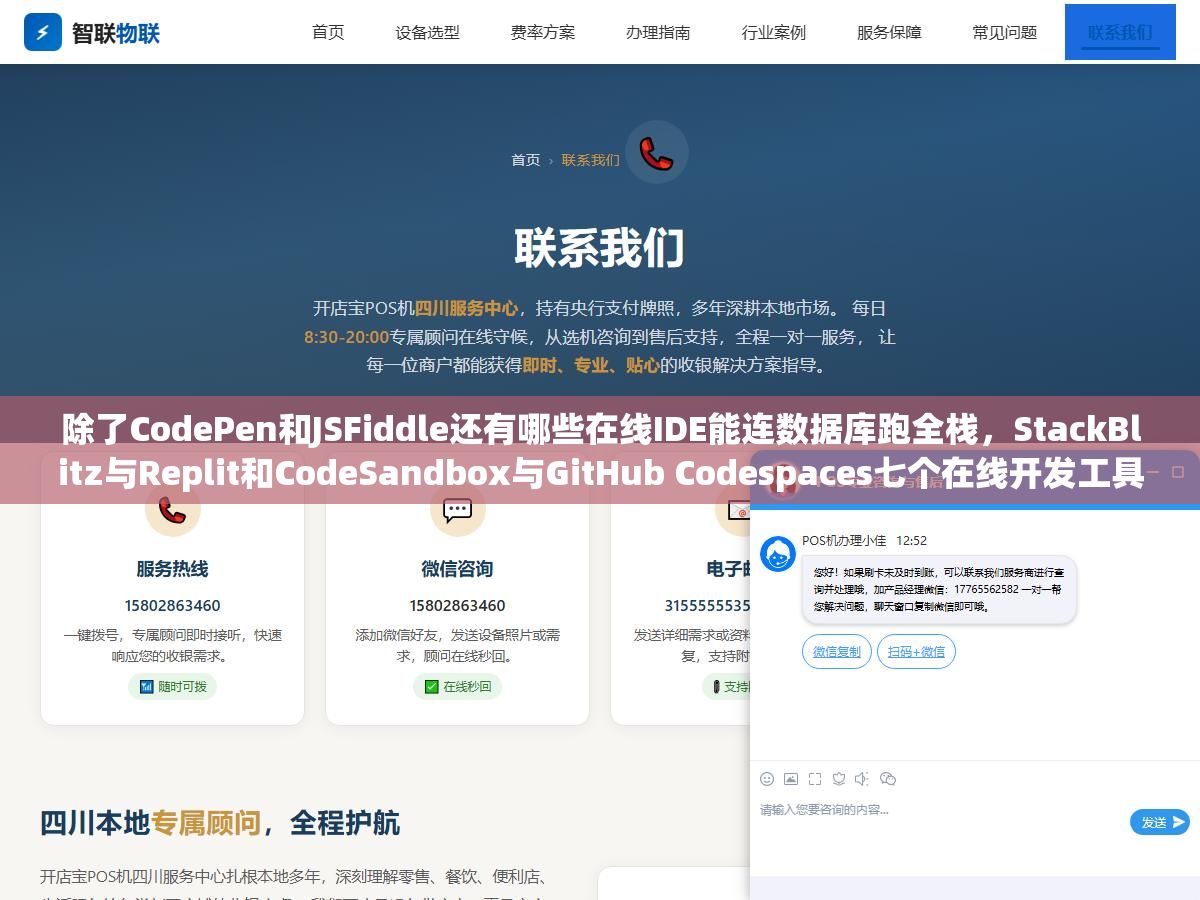This screenshot has height=900, width=1200.
Task: Click the 微信复制 button in chat
Action: click(x=836, y=652)
